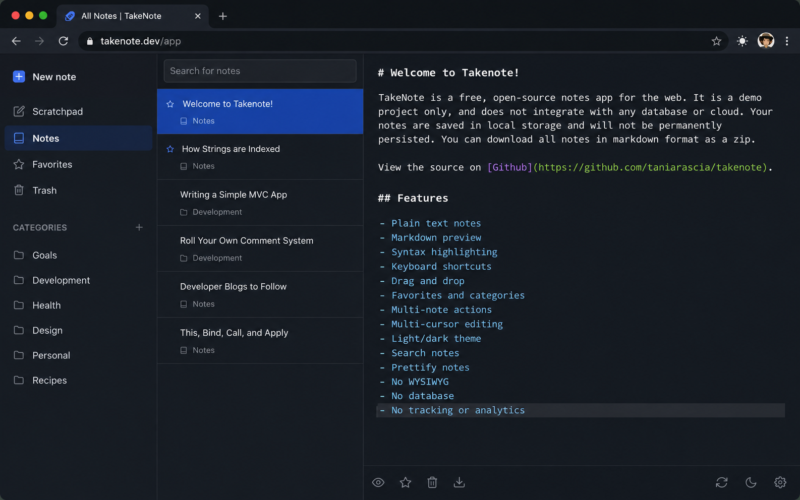
Task: Click the New note label
Action: click(x=54, y=77)
